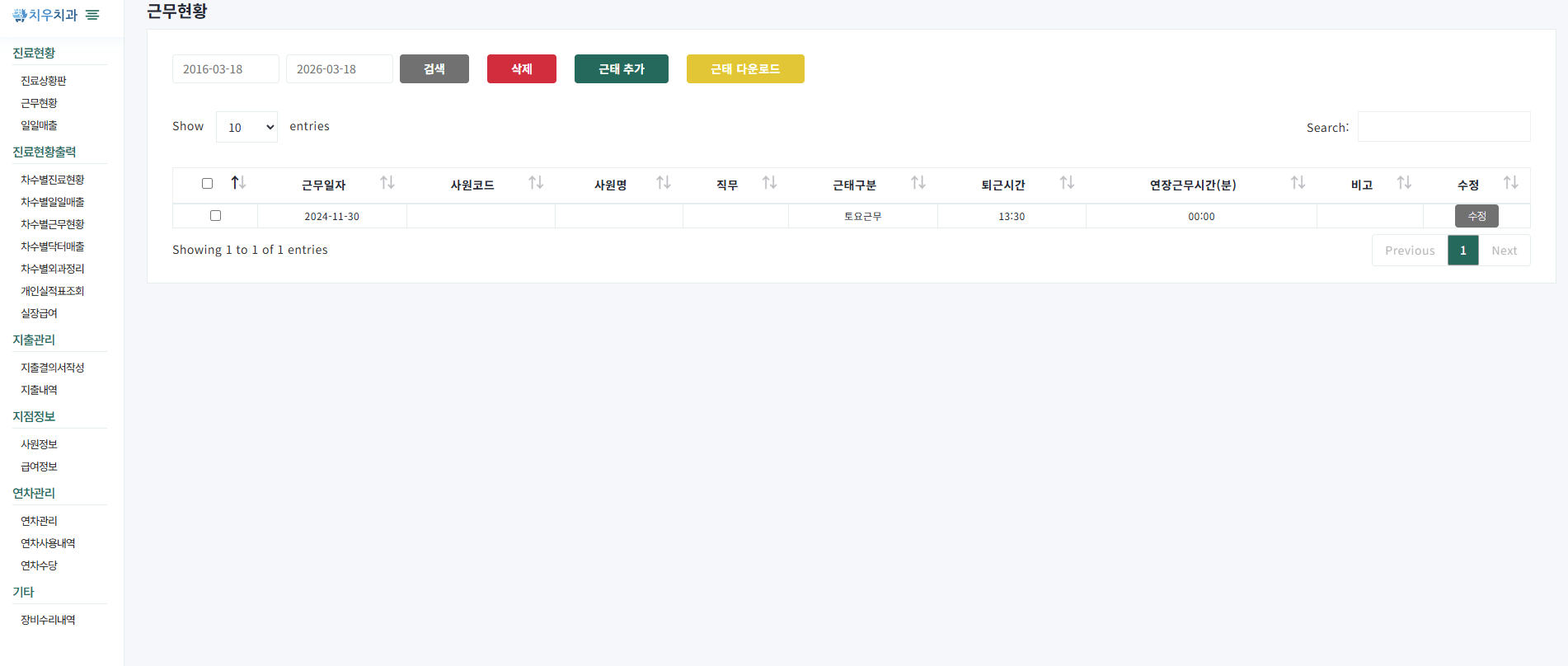
Task: Sort by the 비고 column arrows
Action: coord(1404,183)
